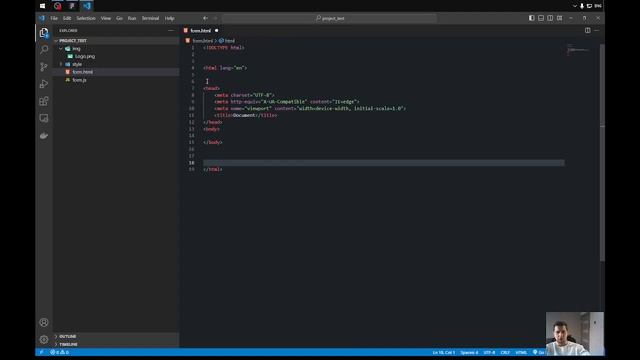Open the Remote Explorer view icon

point(44,118)
